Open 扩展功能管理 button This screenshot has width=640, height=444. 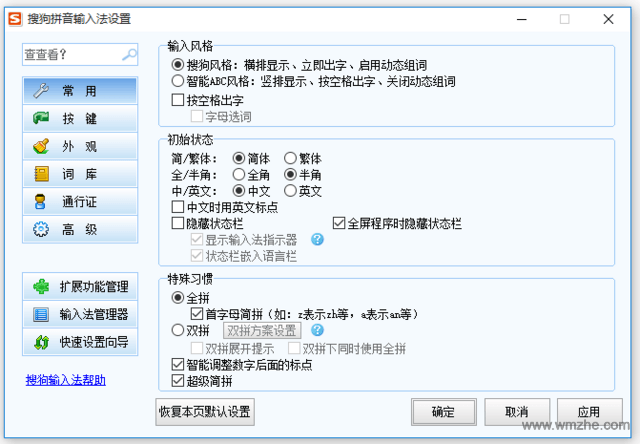click(x=80, y=286)
